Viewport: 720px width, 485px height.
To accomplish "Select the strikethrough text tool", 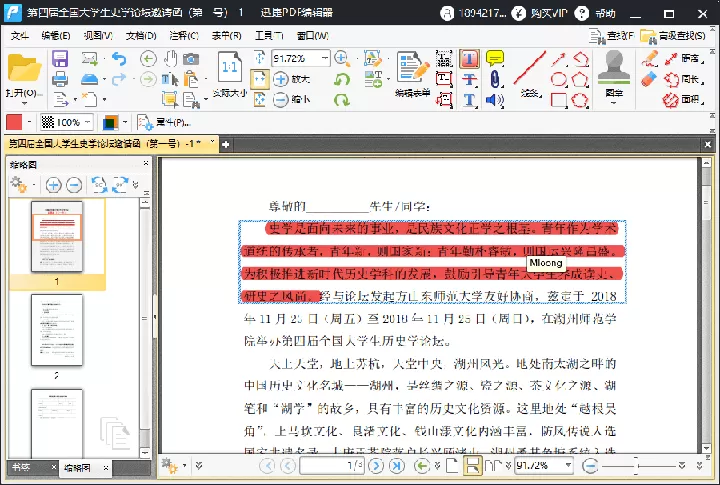I will click(x=469, y=79).
